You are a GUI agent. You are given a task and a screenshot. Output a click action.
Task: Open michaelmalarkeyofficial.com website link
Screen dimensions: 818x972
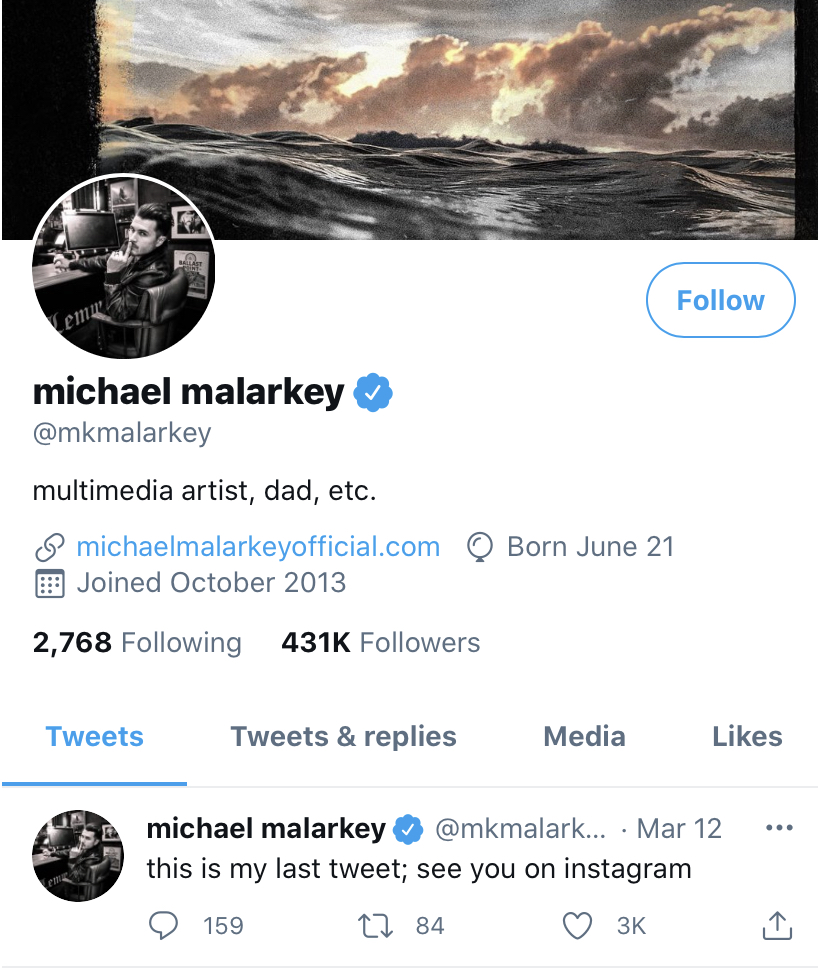tap(258, 547)
